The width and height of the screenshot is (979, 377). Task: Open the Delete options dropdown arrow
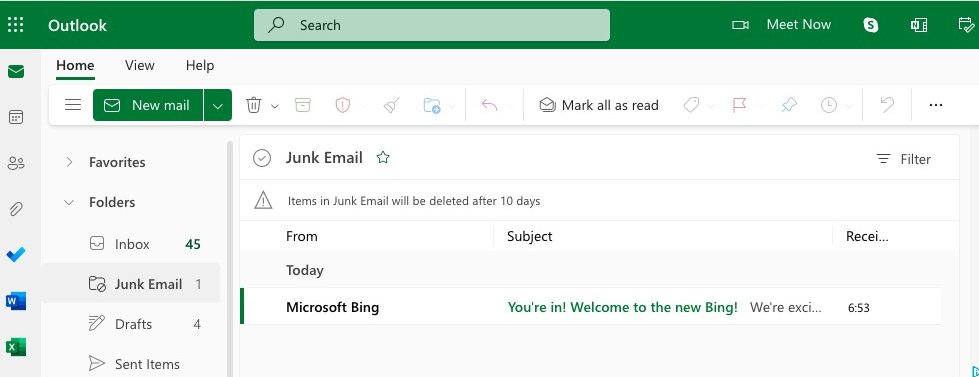coord(275,105)
